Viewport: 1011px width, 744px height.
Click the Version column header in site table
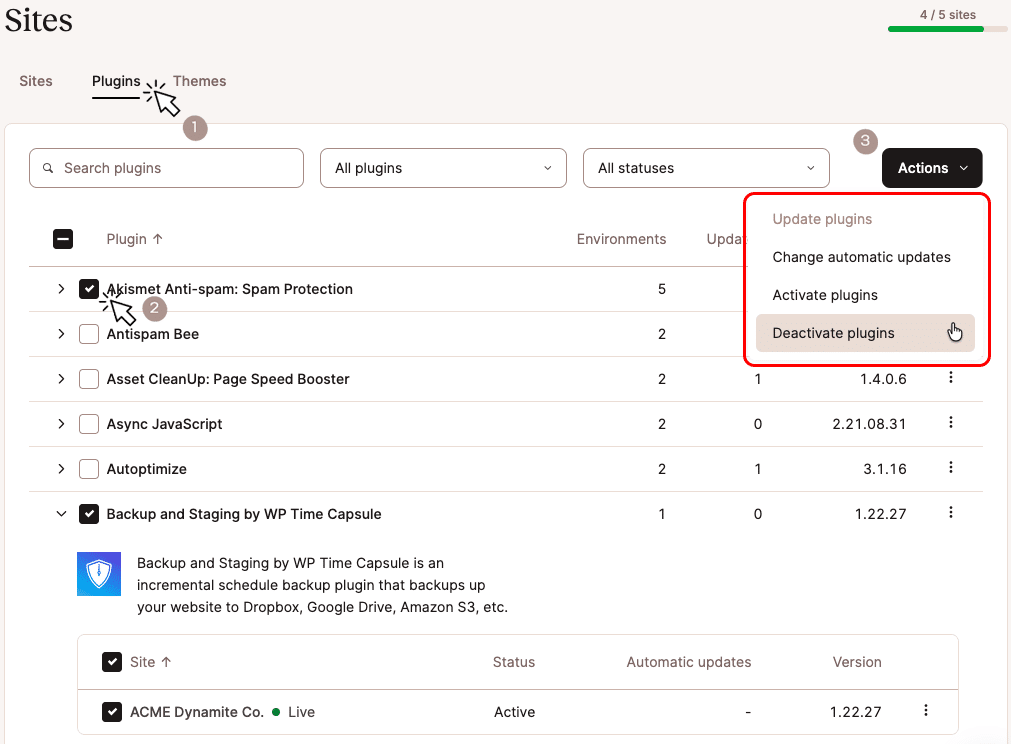pyautogui.click(x=857, y=662)
